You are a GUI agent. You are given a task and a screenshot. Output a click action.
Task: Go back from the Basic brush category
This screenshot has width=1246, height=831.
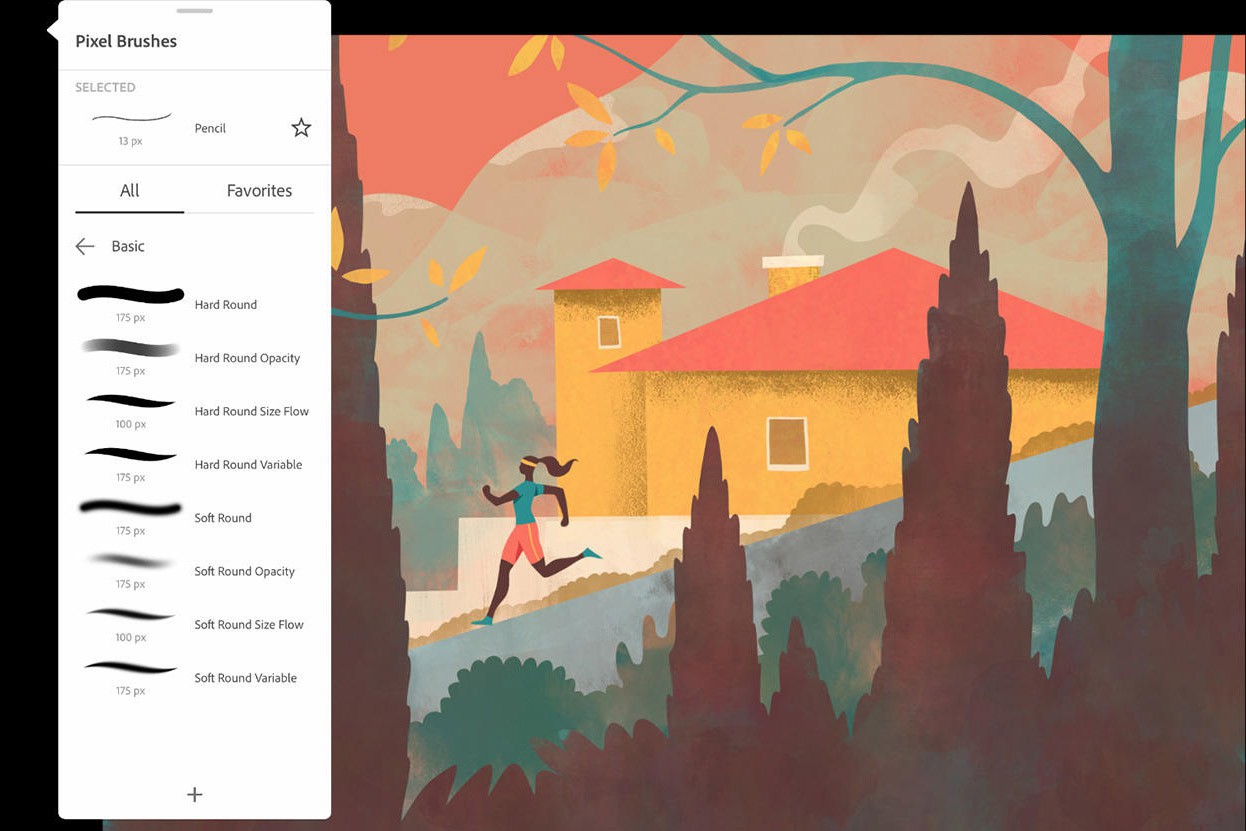click(85, 246)
